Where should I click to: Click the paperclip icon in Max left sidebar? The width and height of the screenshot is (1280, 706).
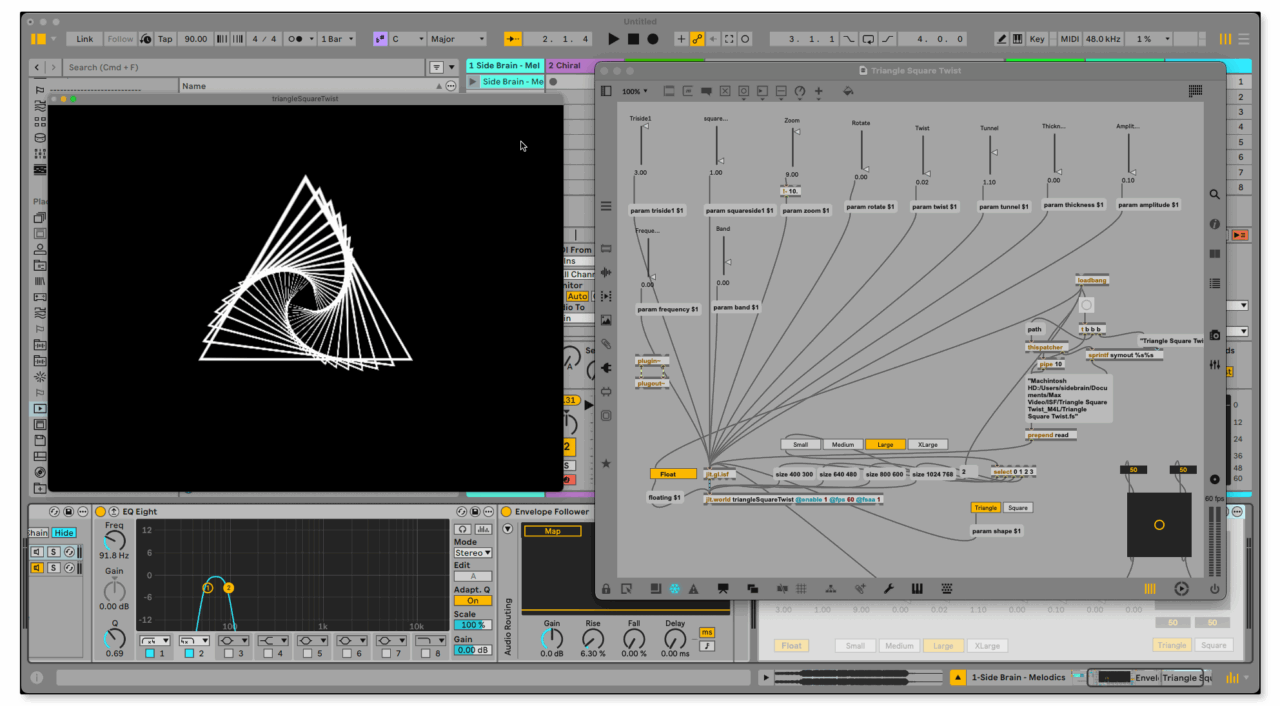[x=606, y=344]
